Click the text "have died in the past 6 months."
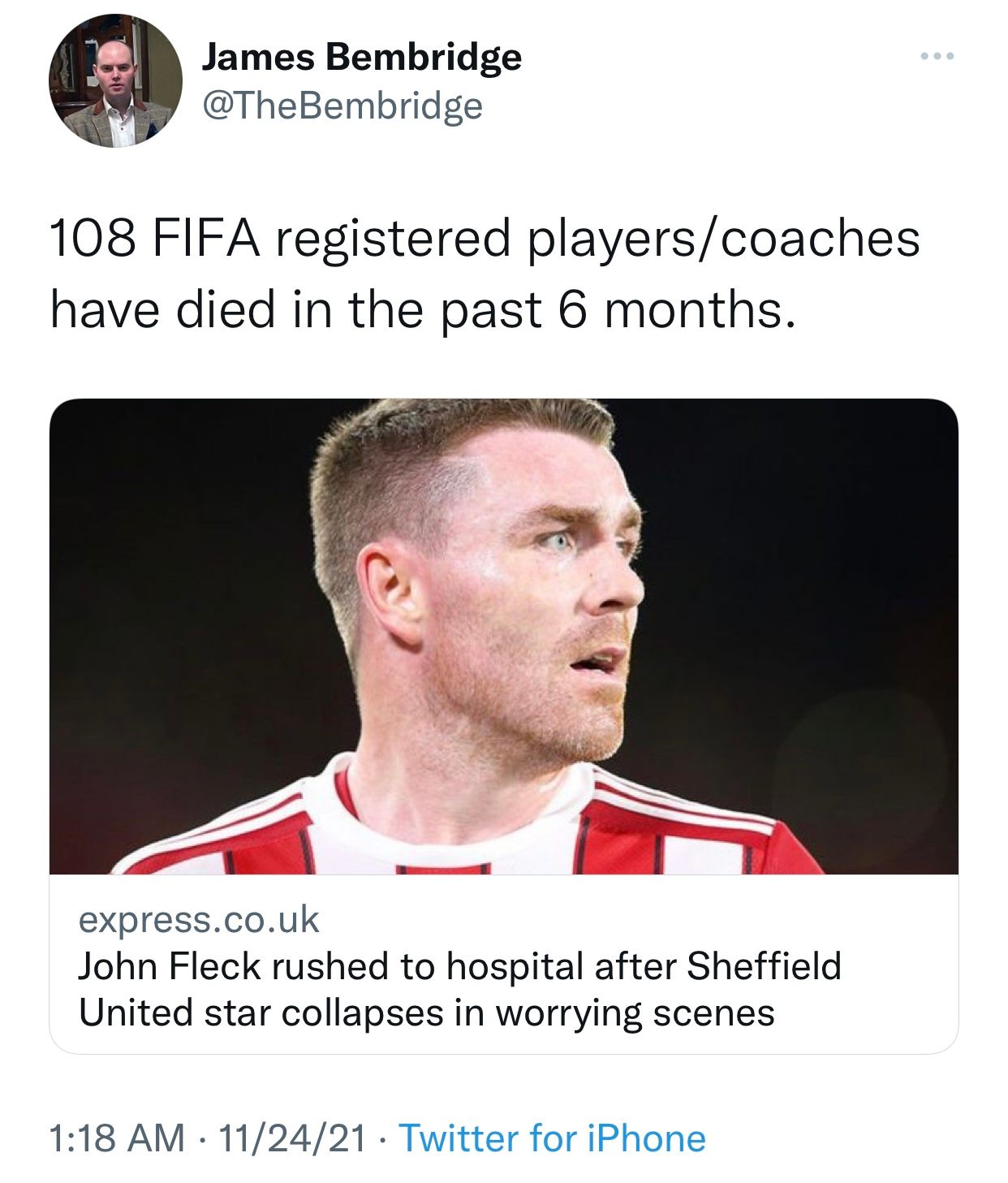 422,309
